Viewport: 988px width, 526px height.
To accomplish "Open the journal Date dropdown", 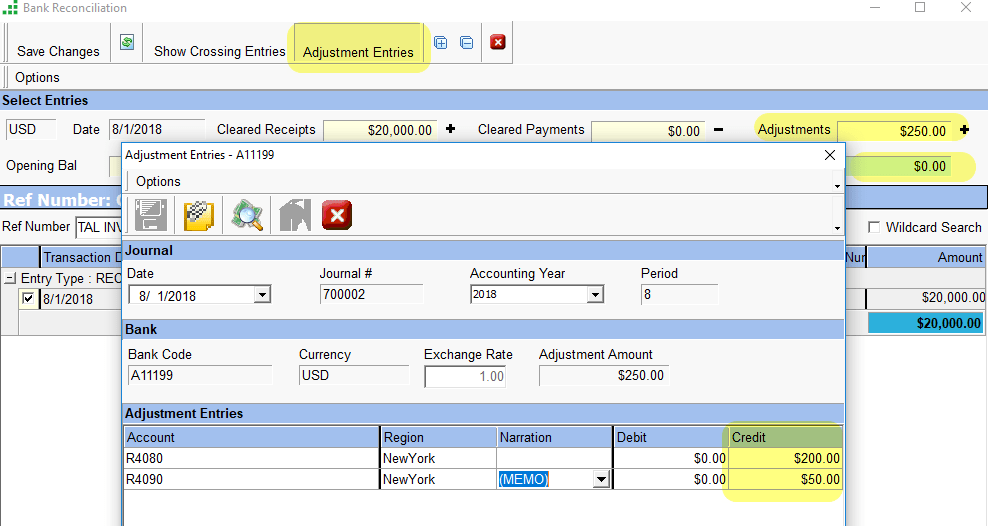I will (x=262, y=295).
